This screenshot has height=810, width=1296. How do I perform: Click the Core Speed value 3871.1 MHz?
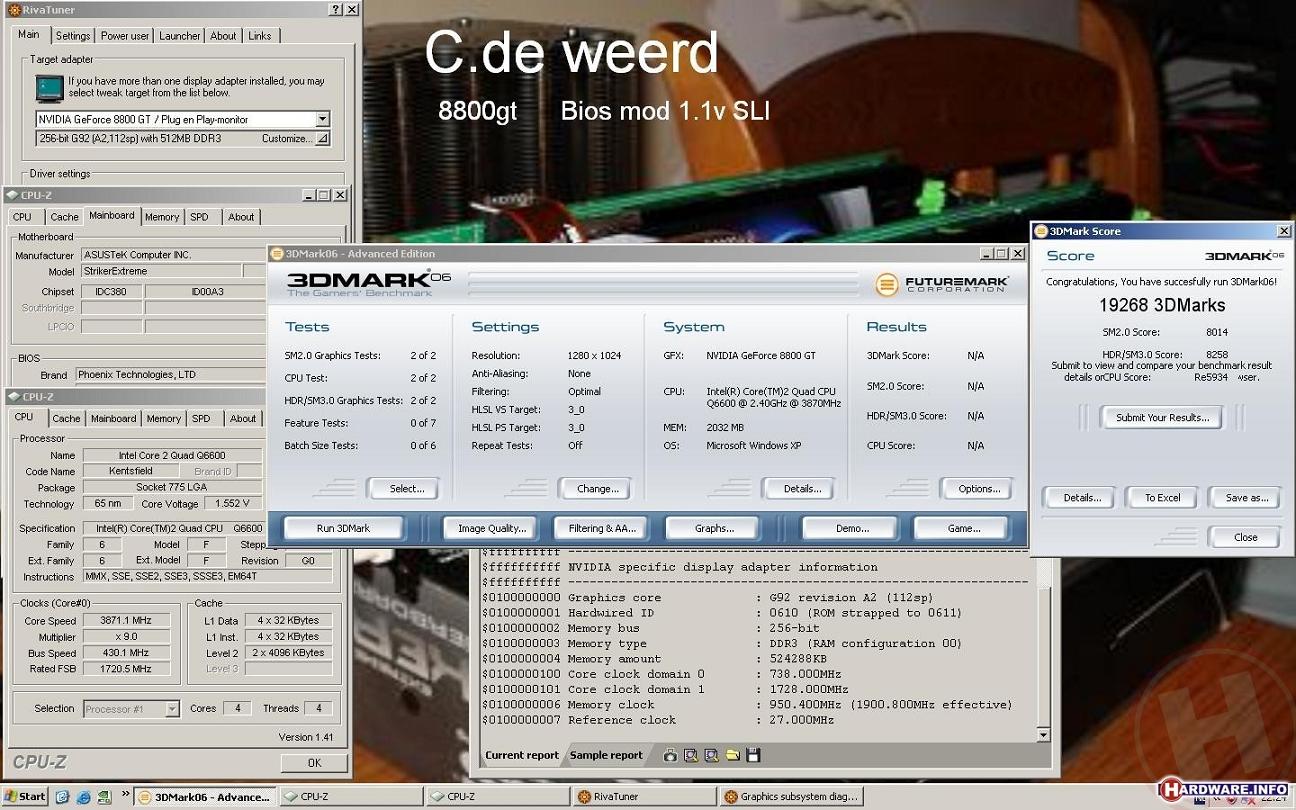pos(125,621)
